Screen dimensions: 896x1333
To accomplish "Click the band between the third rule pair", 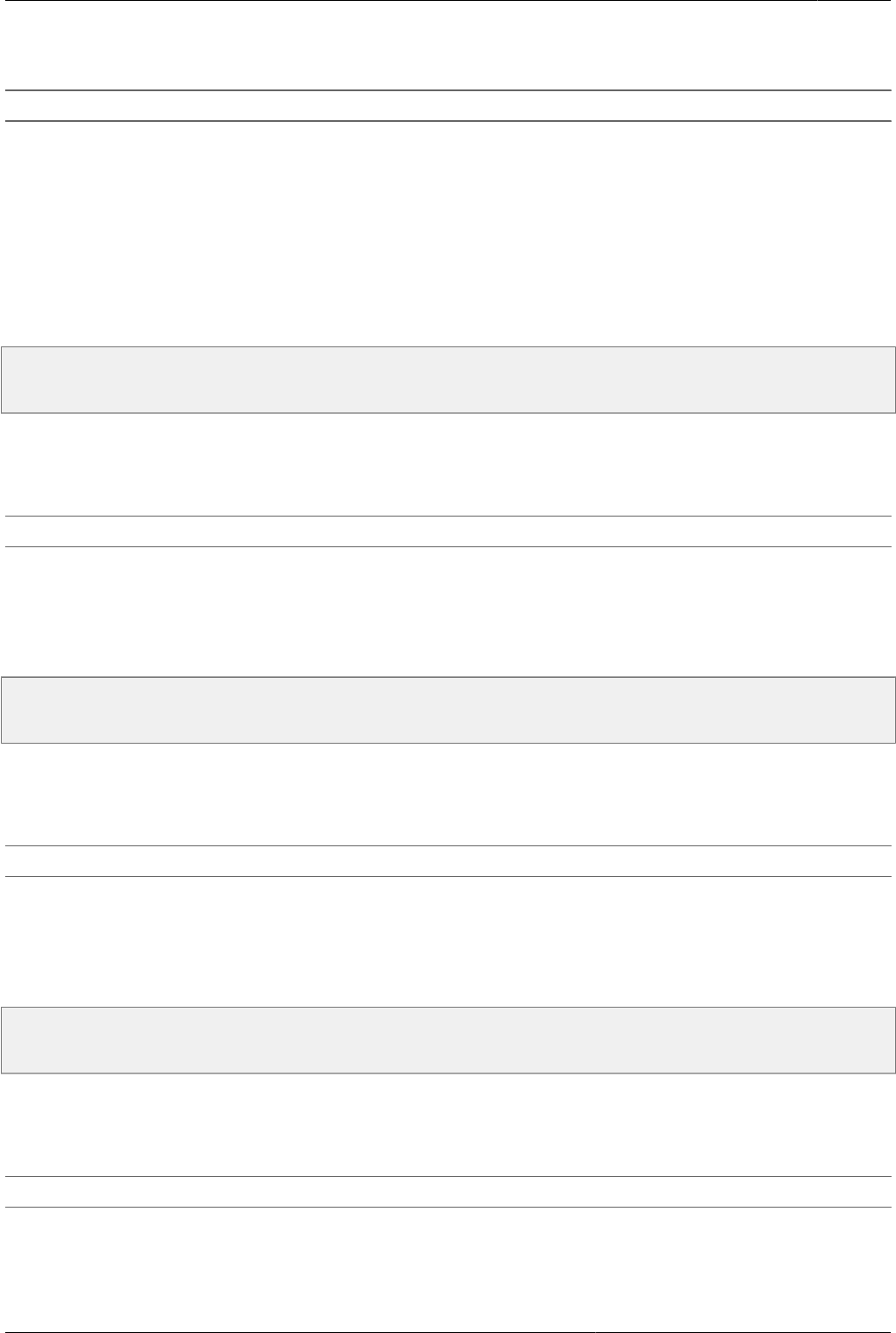I will click(447, 861).
